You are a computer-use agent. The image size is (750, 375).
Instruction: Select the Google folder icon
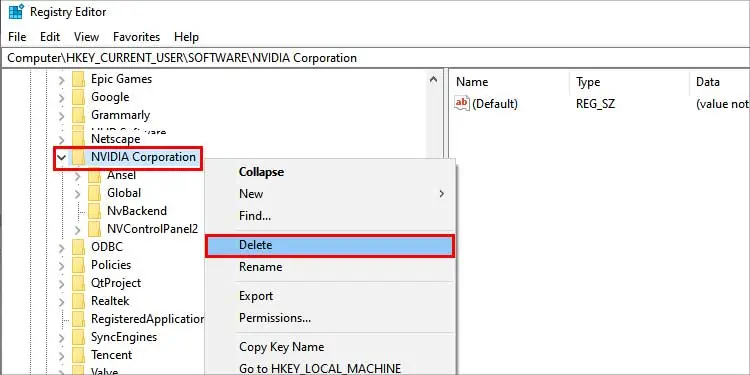point(78,97)
